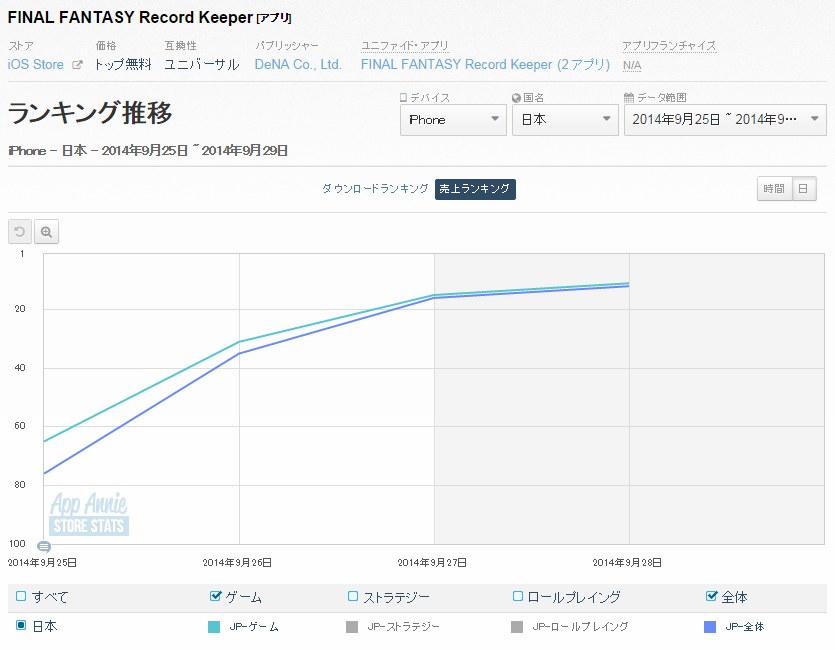Click the JP-ストラテジー gray swatch
Viewport: 835px width, 650px height.
351,627
